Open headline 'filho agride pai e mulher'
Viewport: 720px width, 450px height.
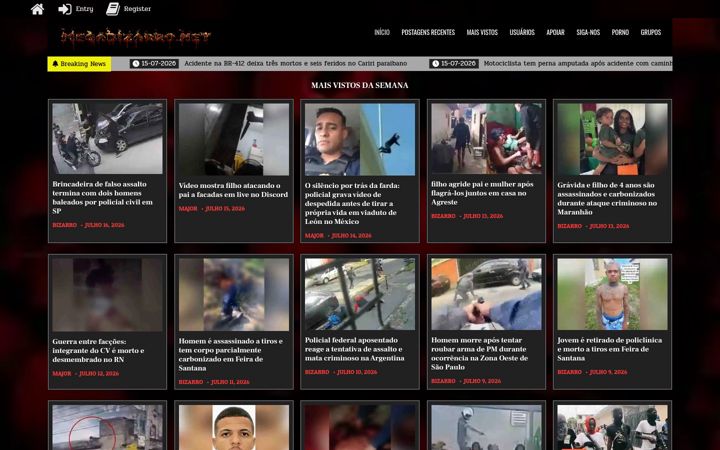(482, 193)
